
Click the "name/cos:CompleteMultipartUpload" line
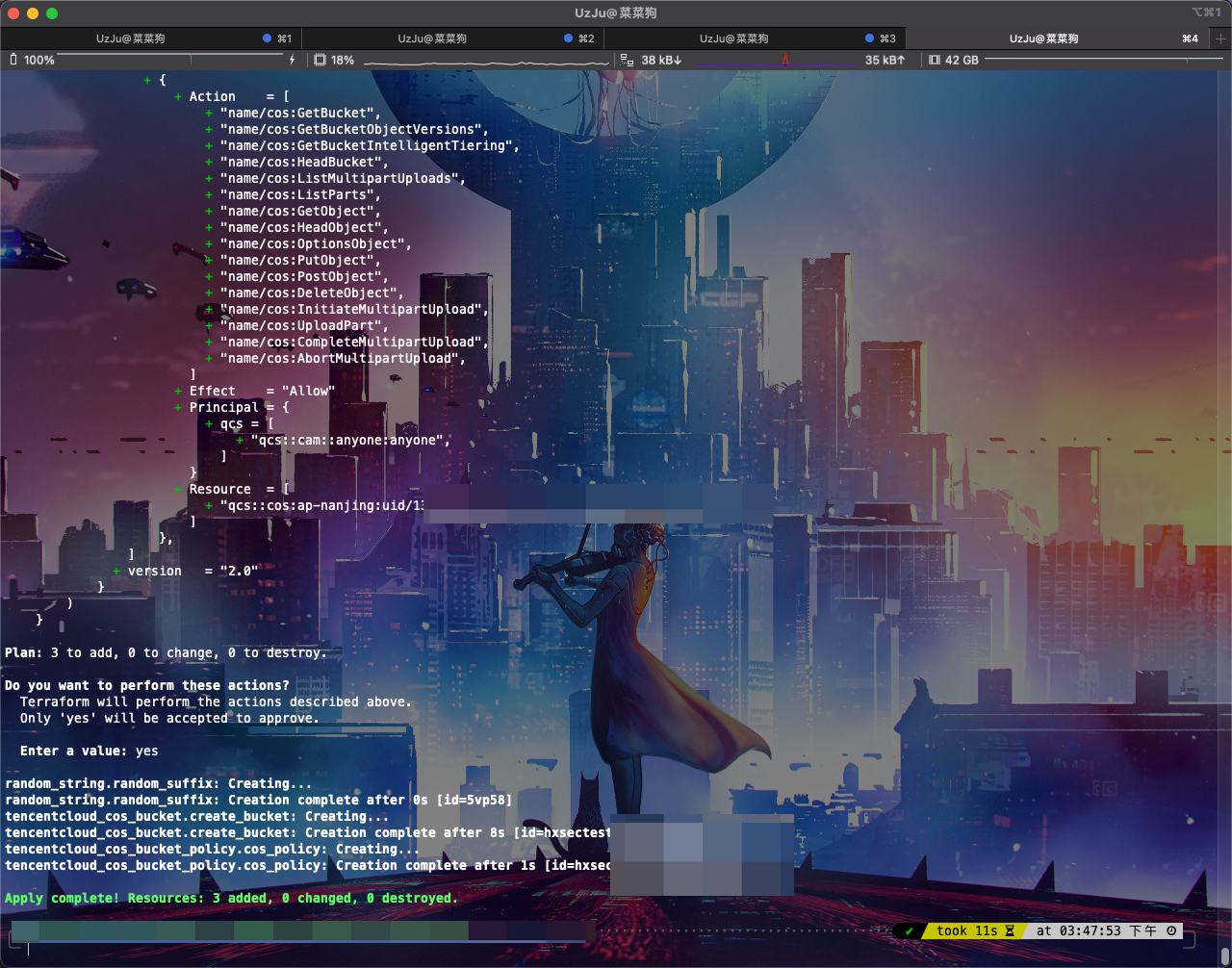(347, 342)
